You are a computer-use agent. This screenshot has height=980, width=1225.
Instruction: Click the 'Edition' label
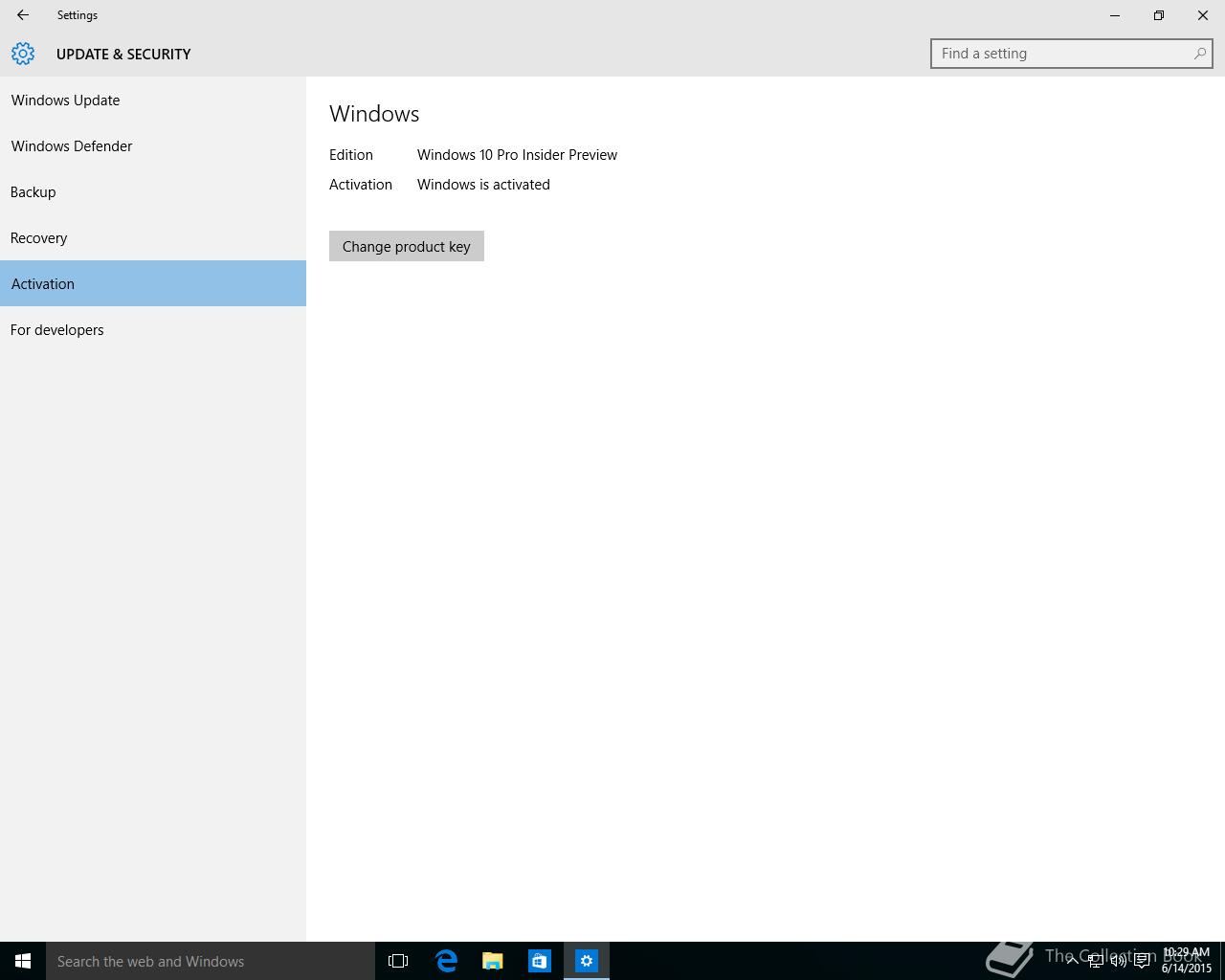coord(351,155)
